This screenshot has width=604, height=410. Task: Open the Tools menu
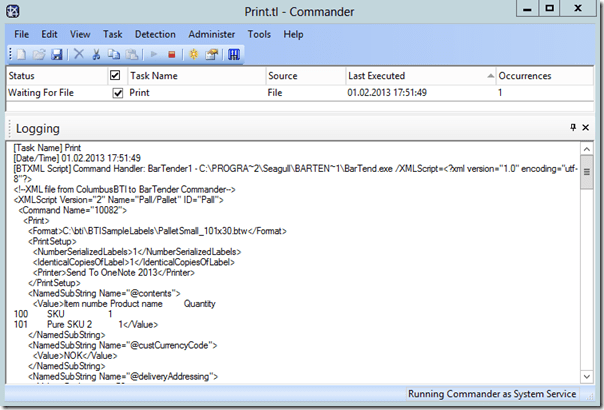pos(259,34)
